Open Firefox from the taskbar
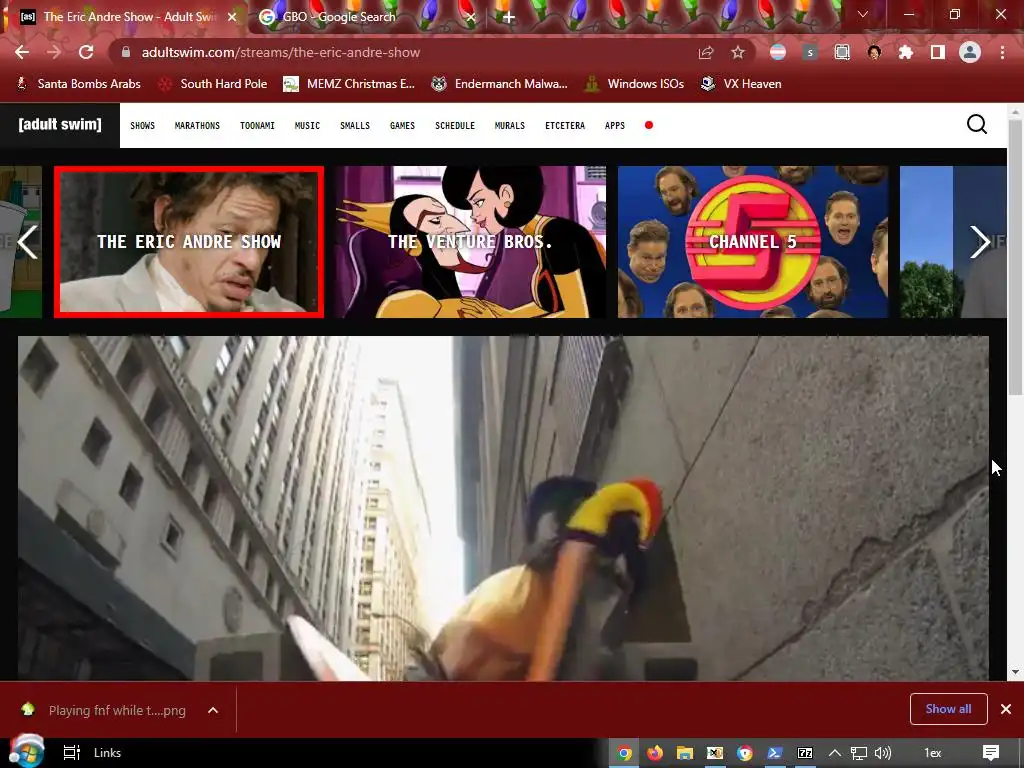 [654, 753]
